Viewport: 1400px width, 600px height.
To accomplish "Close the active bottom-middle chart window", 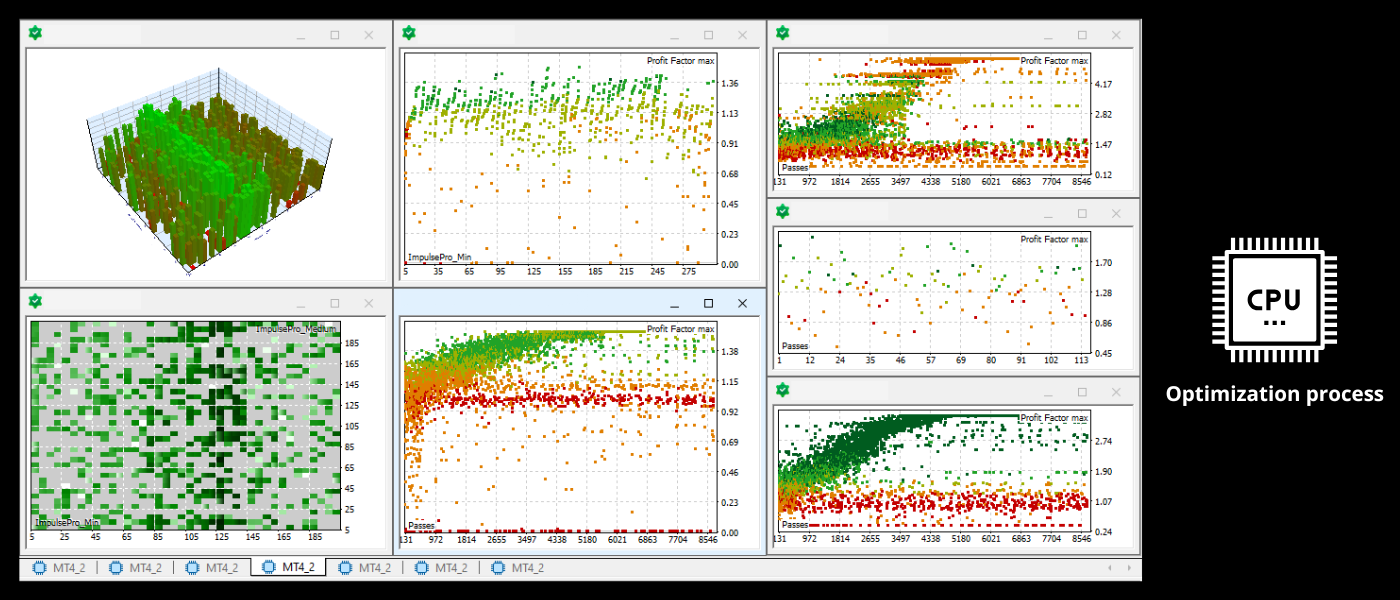I will coord(742,303).
